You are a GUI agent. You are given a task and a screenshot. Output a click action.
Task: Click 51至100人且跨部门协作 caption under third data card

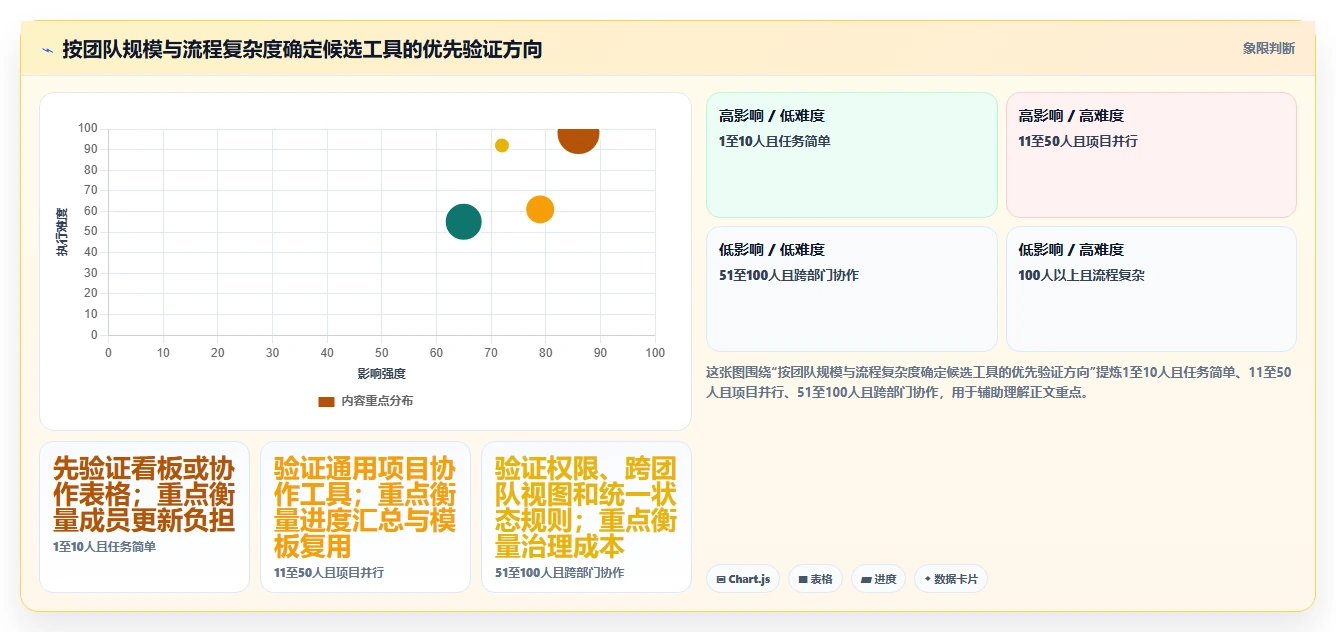559,573
